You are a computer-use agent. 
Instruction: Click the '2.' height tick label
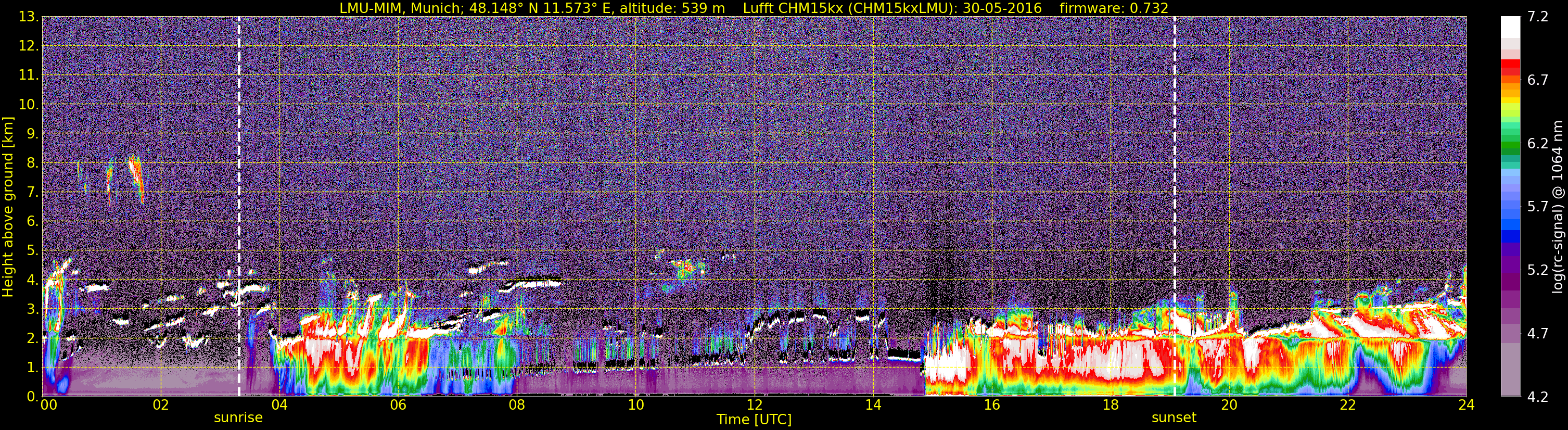coord(33,339)
